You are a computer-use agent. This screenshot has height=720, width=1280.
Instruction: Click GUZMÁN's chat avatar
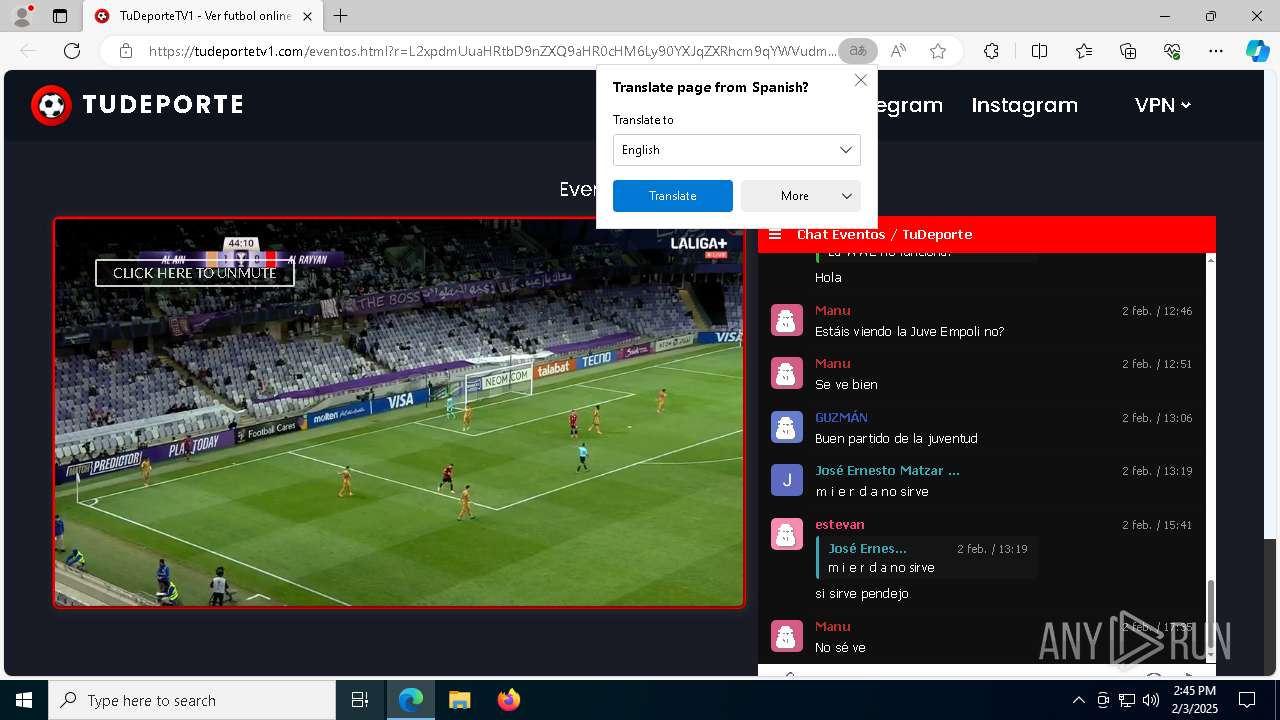(787, 427)
